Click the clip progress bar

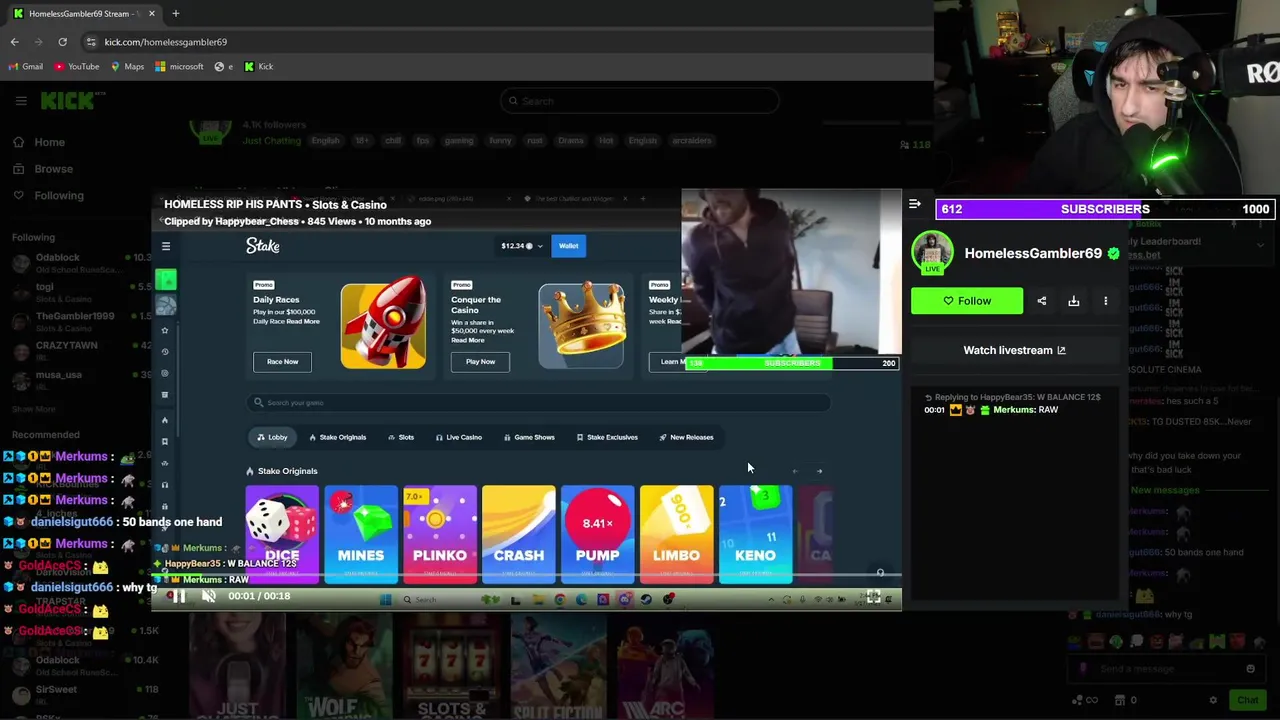(526, 576)
